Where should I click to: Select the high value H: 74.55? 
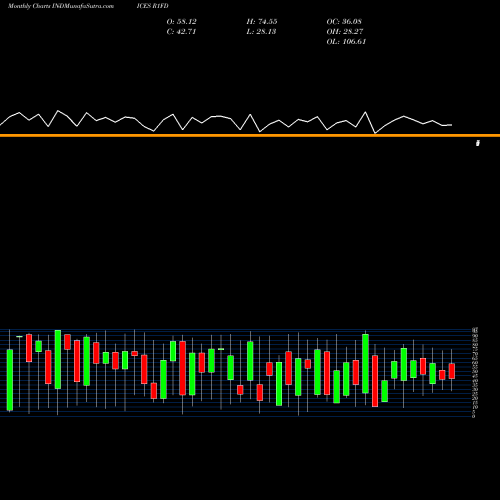point(262,22)
